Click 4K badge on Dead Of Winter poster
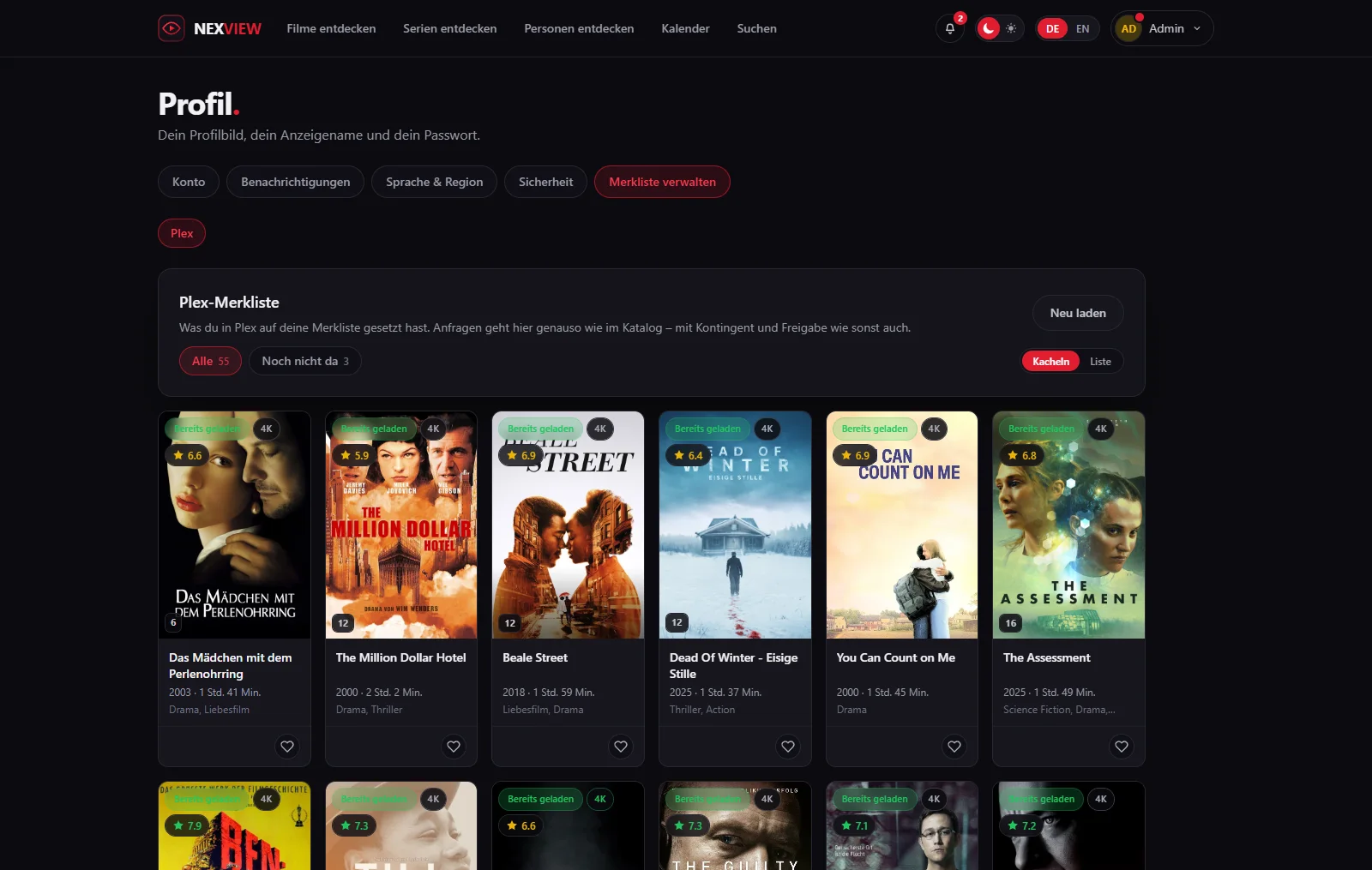Screen dimensions: 1372x870 point(767,429)
